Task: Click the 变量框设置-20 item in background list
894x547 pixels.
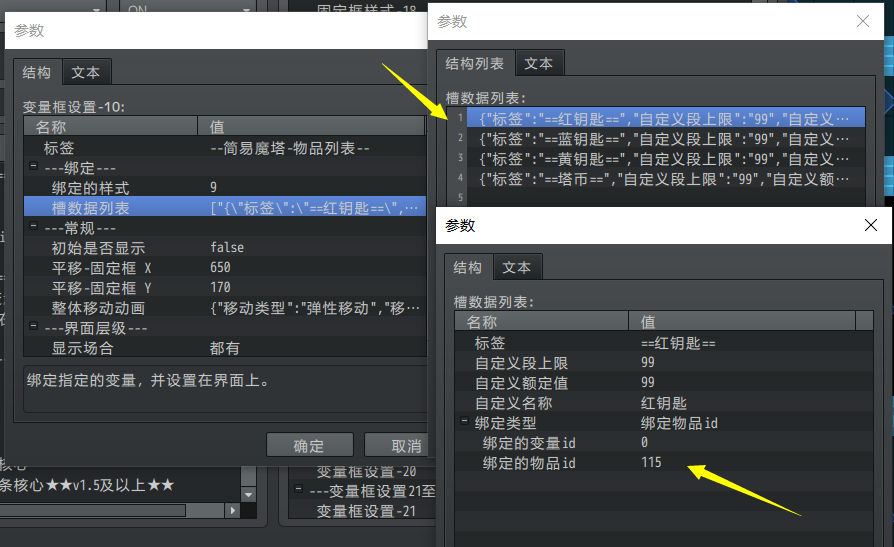Action: (352, 471)
